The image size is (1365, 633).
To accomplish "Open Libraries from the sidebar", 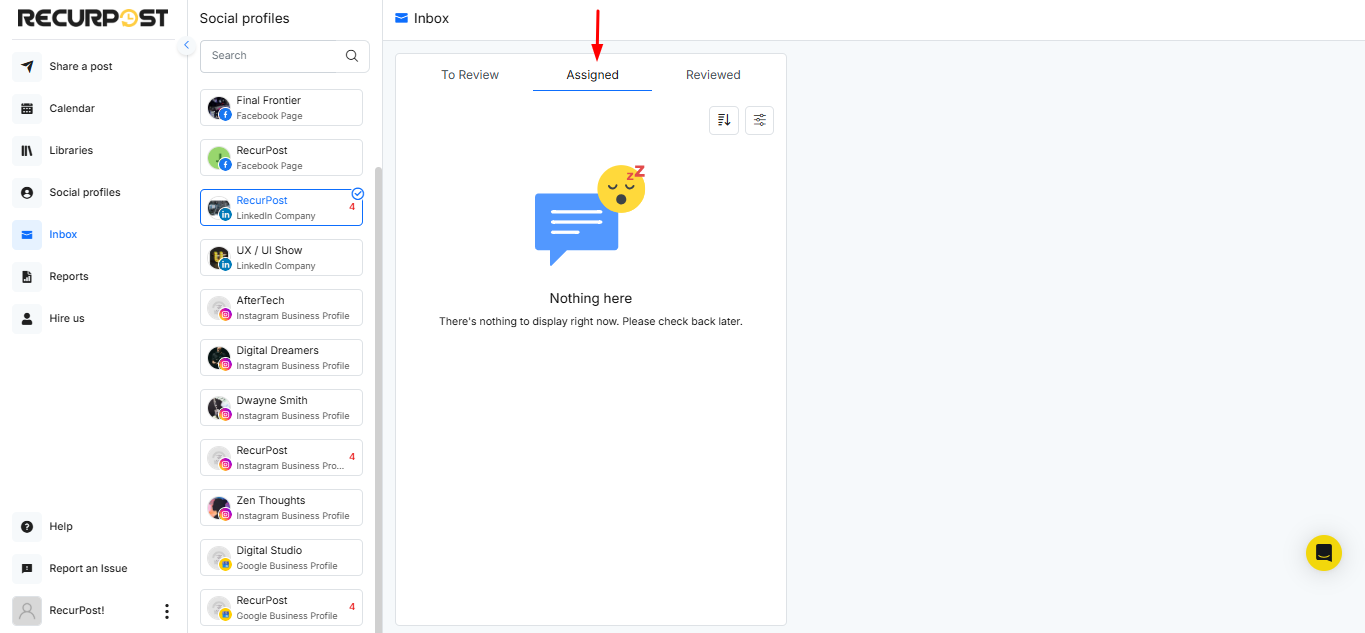I will pyautogui.click(x=71, y=150).
